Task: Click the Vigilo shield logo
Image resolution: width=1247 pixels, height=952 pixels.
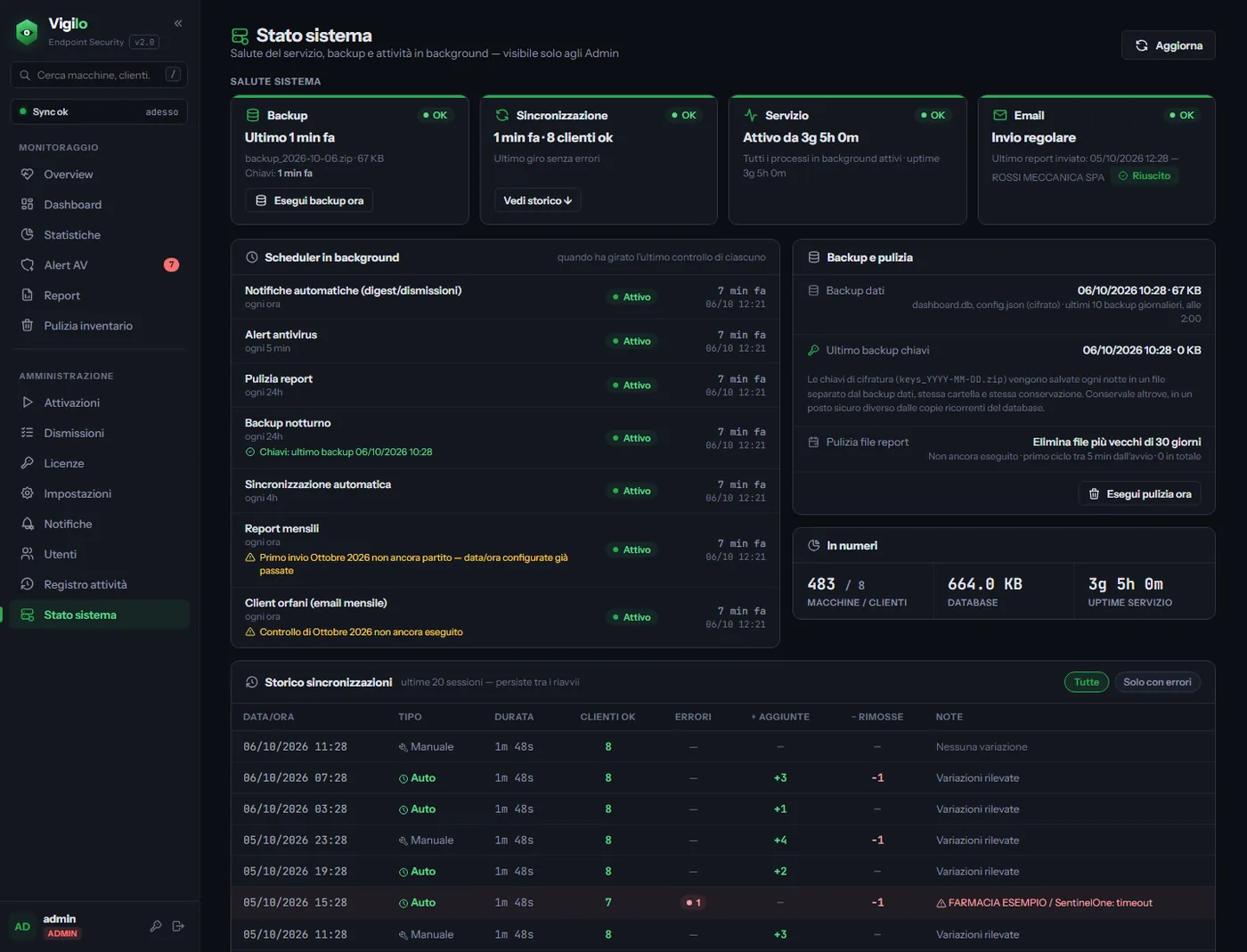Action: pyautogui.click(x=27, y=32)
